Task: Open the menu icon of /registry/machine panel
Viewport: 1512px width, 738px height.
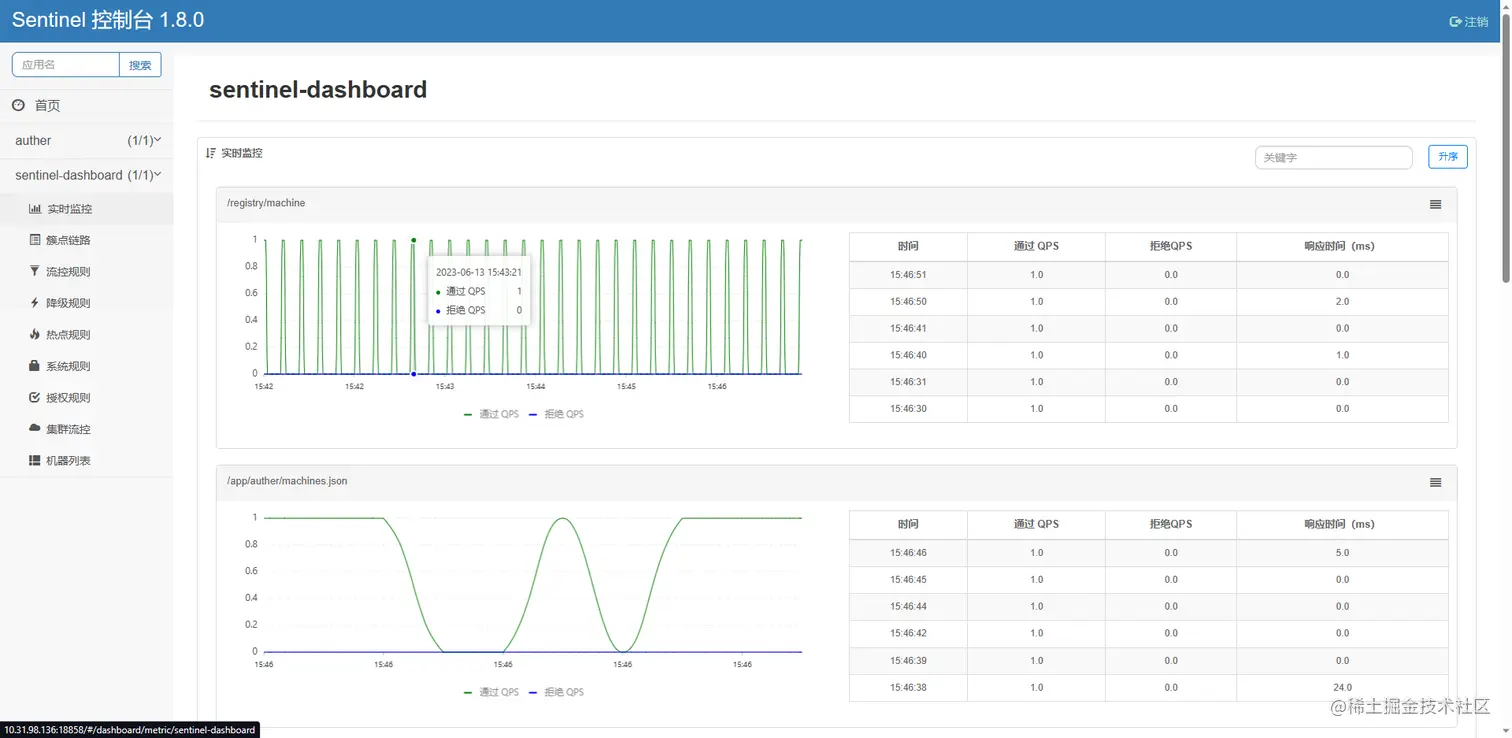Action: click(x=1435, y=204)
